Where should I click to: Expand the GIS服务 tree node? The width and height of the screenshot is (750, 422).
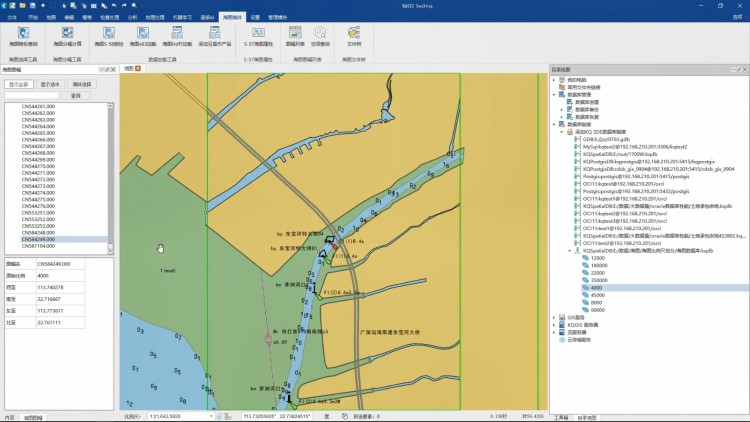click(553, 317)
